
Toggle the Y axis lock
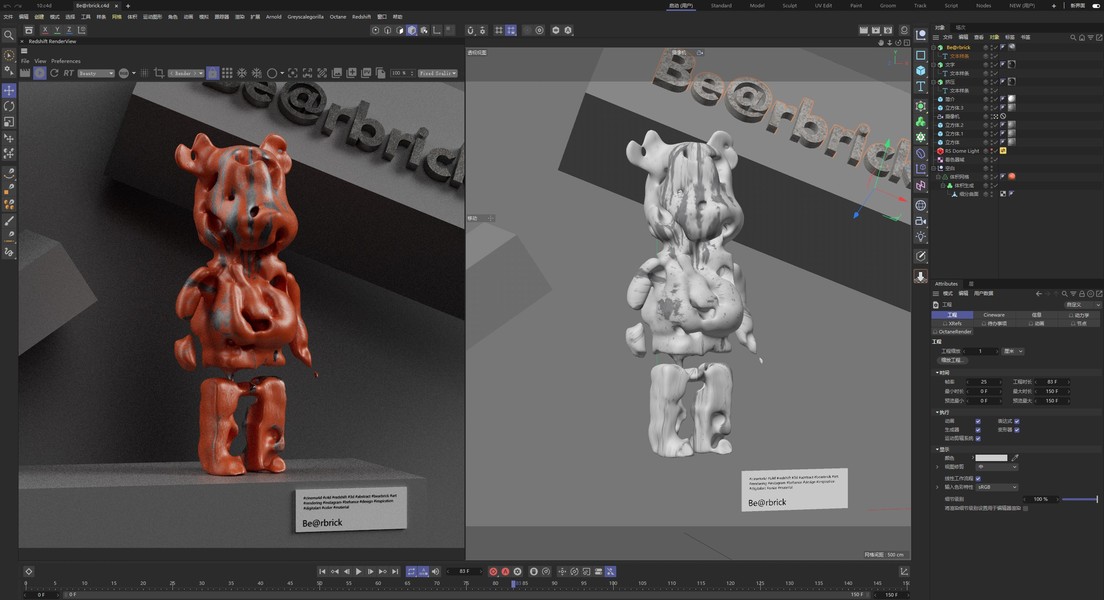(x=57, y=30)
